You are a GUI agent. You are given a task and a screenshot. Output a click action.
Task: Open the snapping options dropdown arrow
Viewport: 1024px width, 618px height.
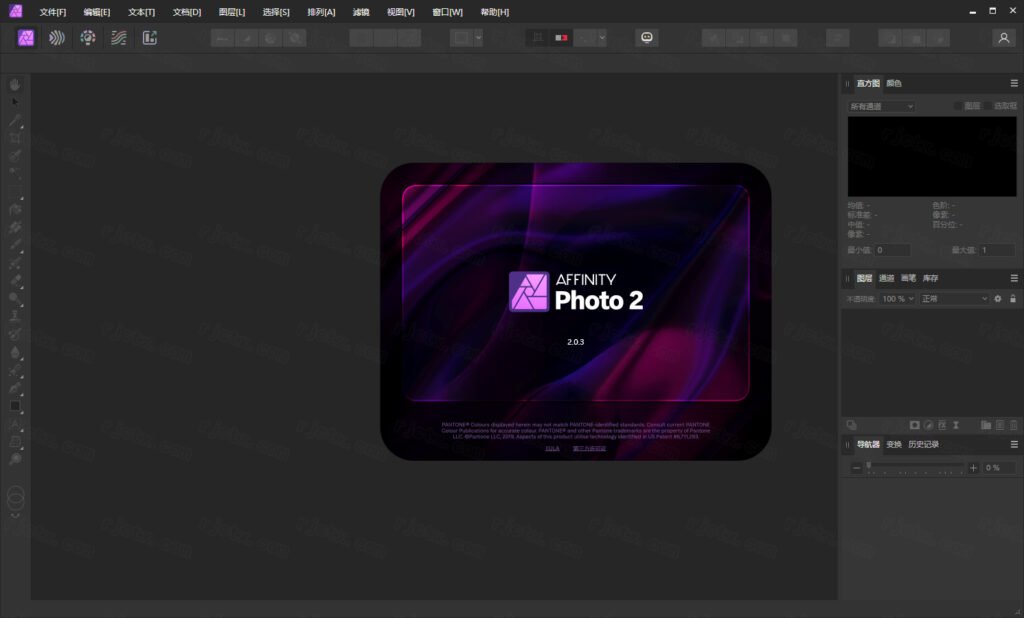602,38
